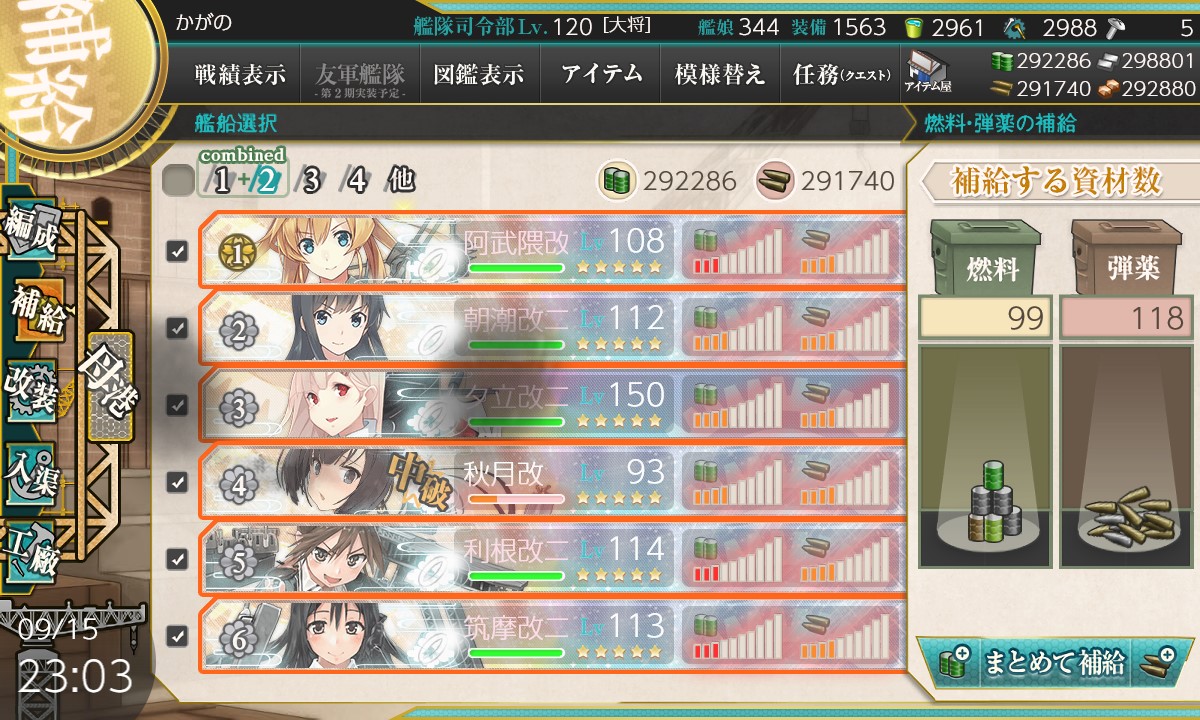
Task: Open the アイテム屋 shop icon
Action: click(927, 74)
